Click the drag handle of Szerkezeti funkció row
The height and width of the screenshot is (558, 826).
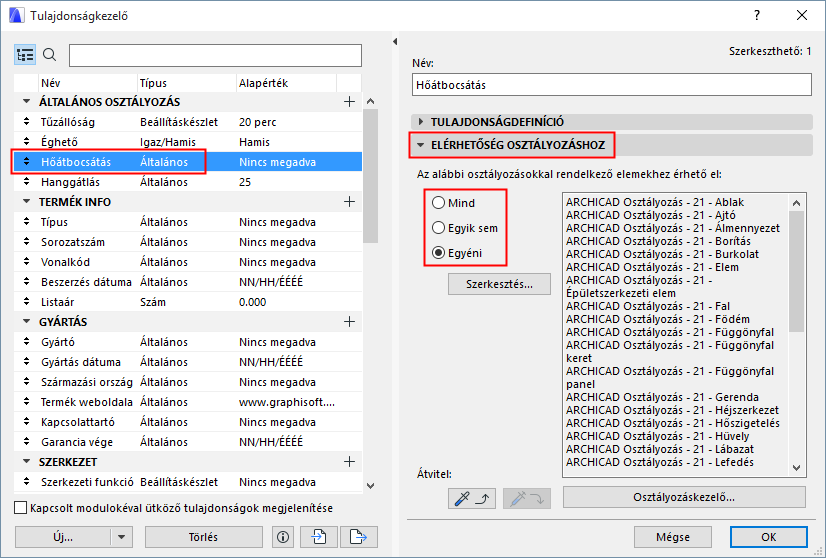point(26,482)
